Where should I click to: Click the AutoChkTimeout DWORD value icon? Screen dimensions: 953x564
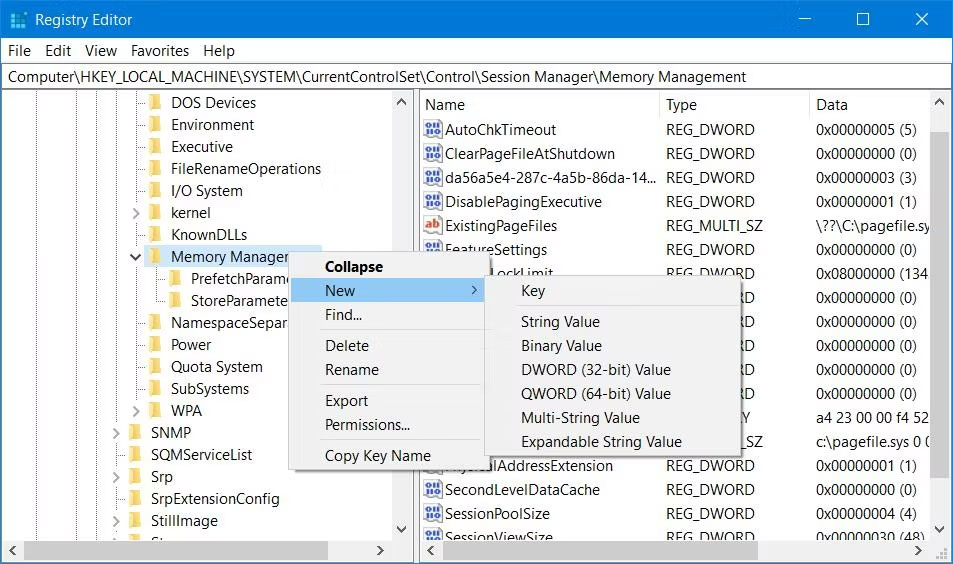[433, 130]
